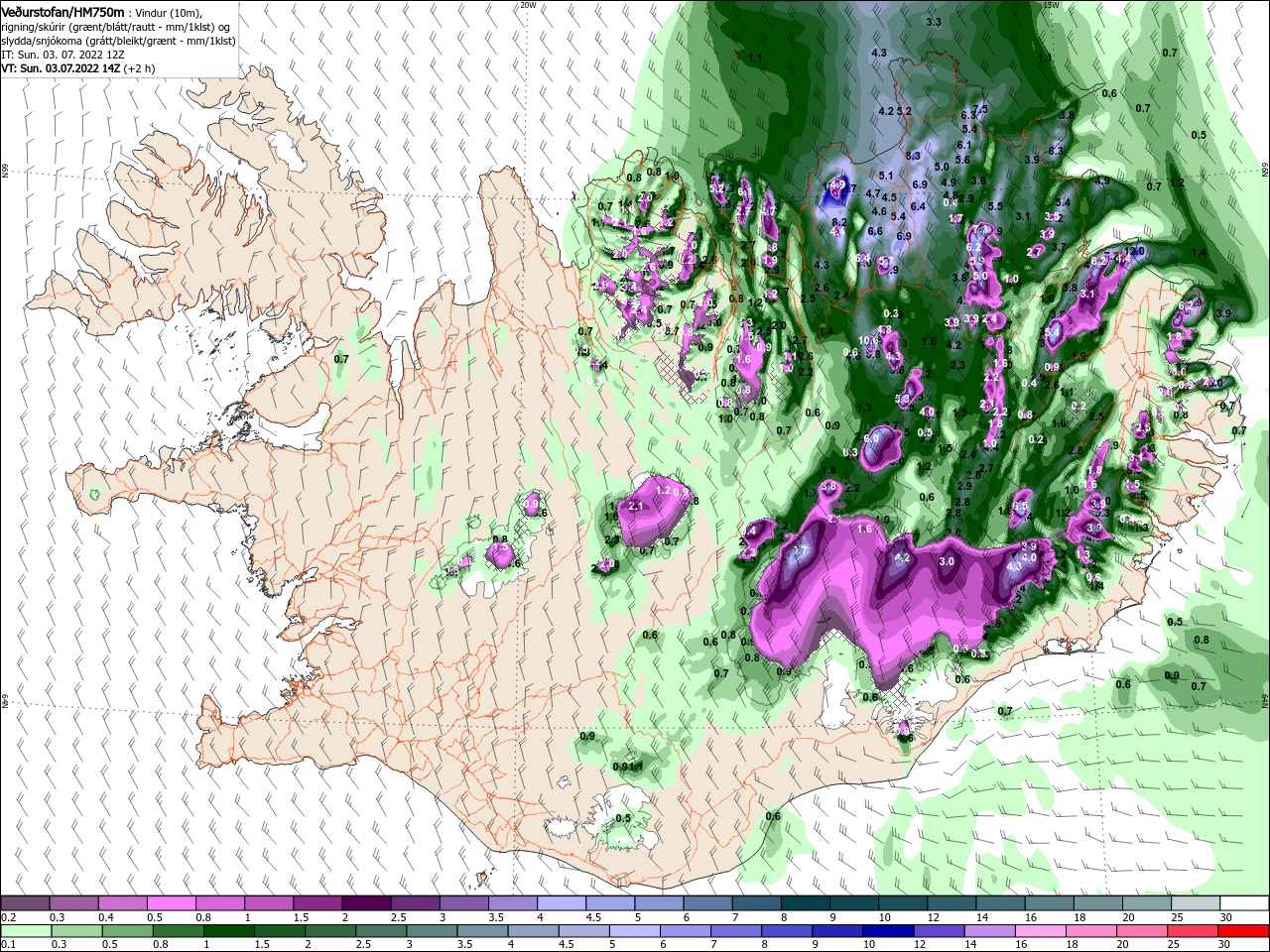Click the '8.3' precipitation value on the map
The width and height of the screenshot is (1270, 952).
914,156
